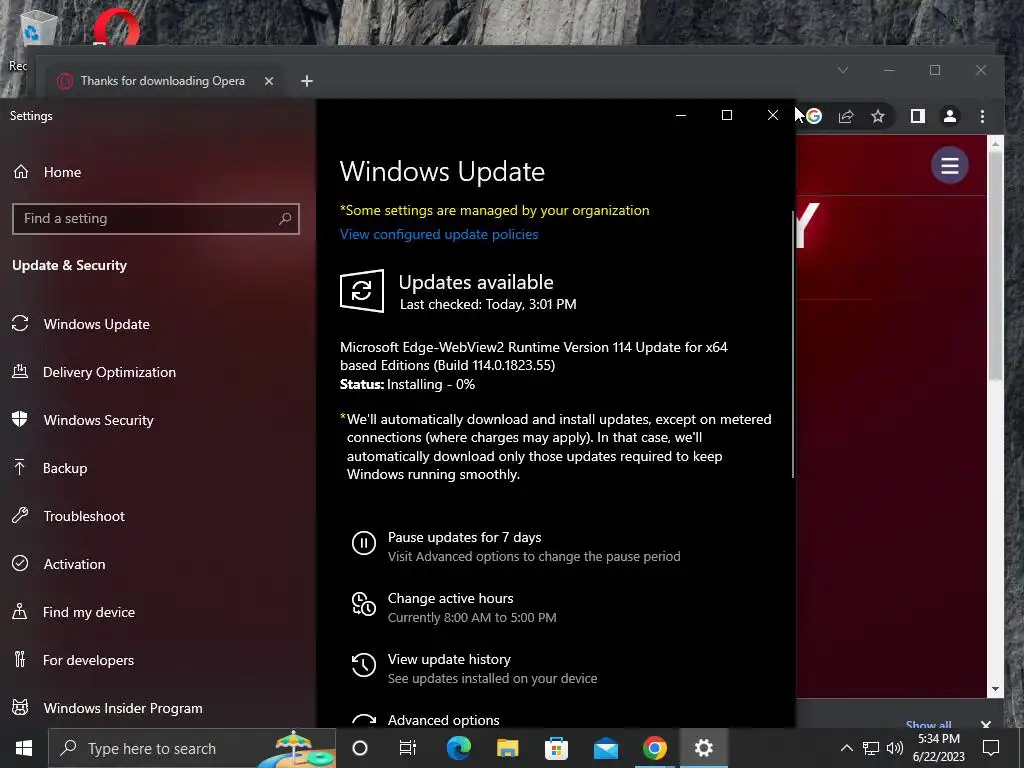The image size is (1024, 768).
Task: Select Windows Update in sidebar
Action: click(x=97, y=325)
